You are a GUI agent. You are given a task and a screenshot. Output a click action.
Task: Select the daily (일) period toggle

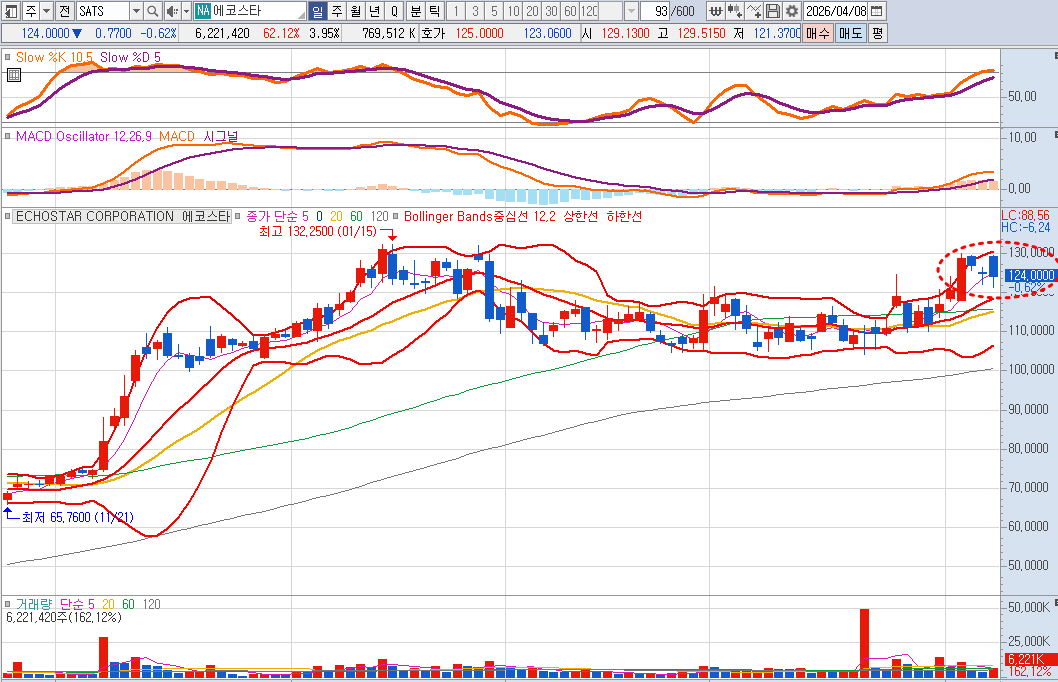point(318,11)
